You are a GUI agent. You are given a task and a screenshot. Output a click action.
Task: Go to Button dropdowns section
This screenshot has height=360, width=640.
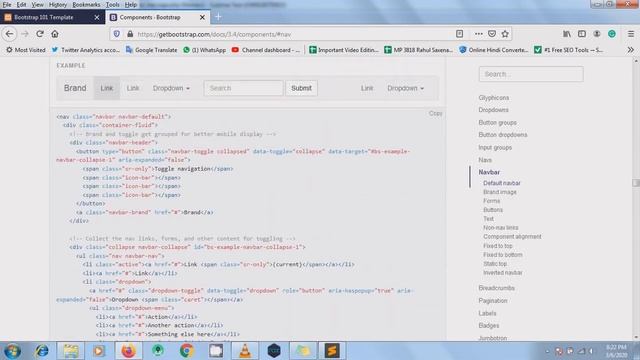(x=502, y=135)
